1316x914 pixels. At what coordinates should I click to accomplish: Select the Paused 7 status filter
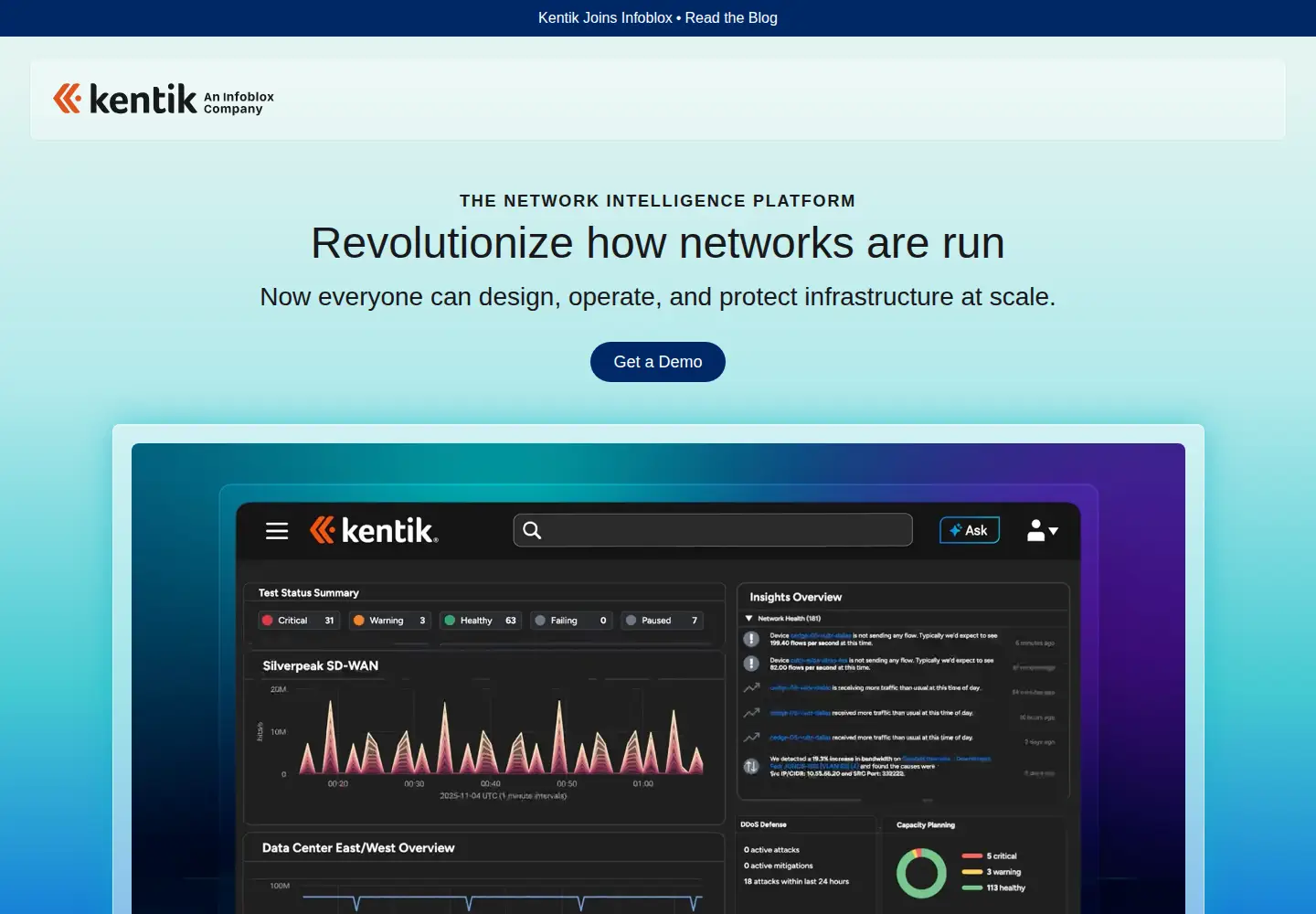[x=662, y=621]
